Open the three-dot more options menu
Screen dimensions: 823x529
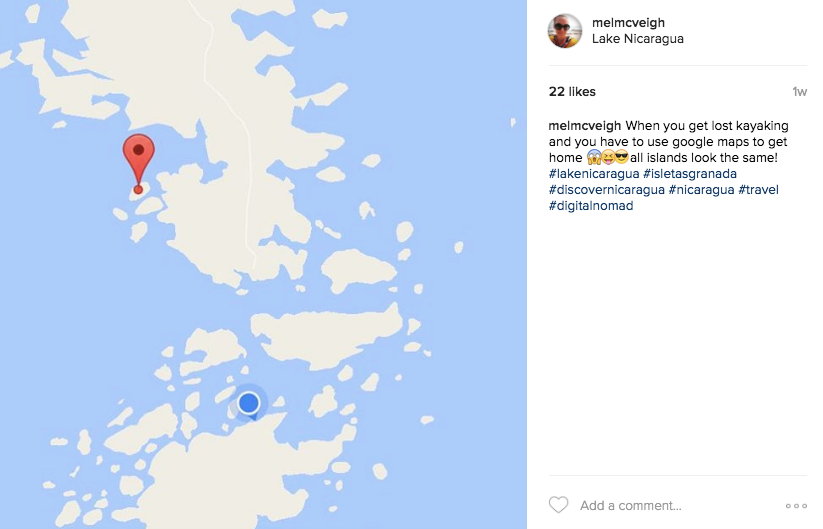coord(796,506)
